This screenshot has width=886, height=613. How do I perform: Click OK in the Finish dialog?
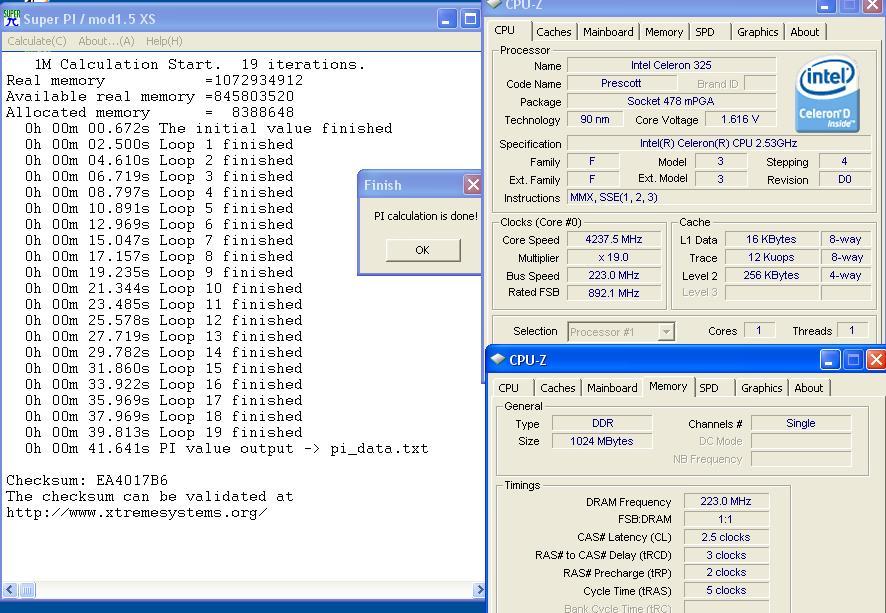(423, 250)
